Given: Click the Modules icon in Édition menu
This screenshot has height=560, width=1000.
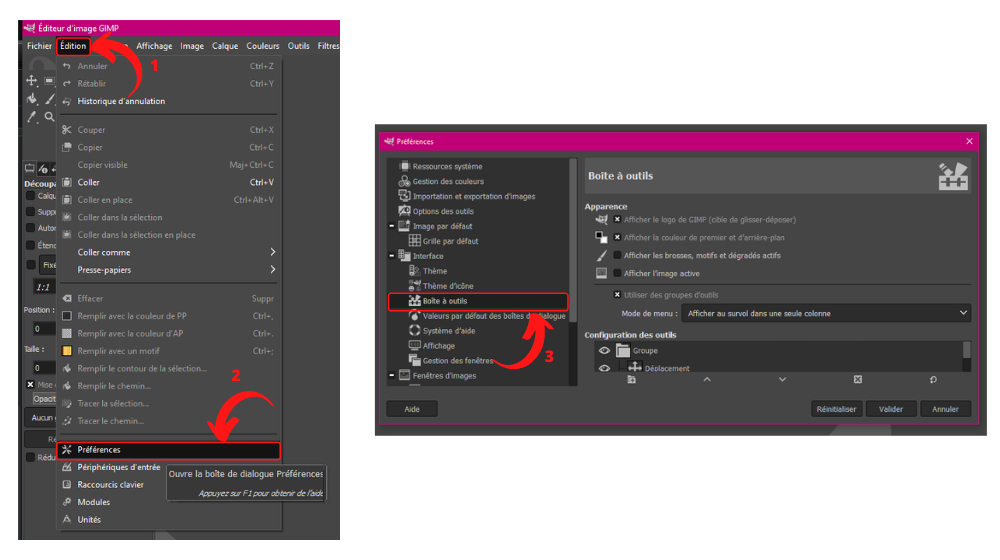Looking at the screenshot, I should [x=66, y=502].
